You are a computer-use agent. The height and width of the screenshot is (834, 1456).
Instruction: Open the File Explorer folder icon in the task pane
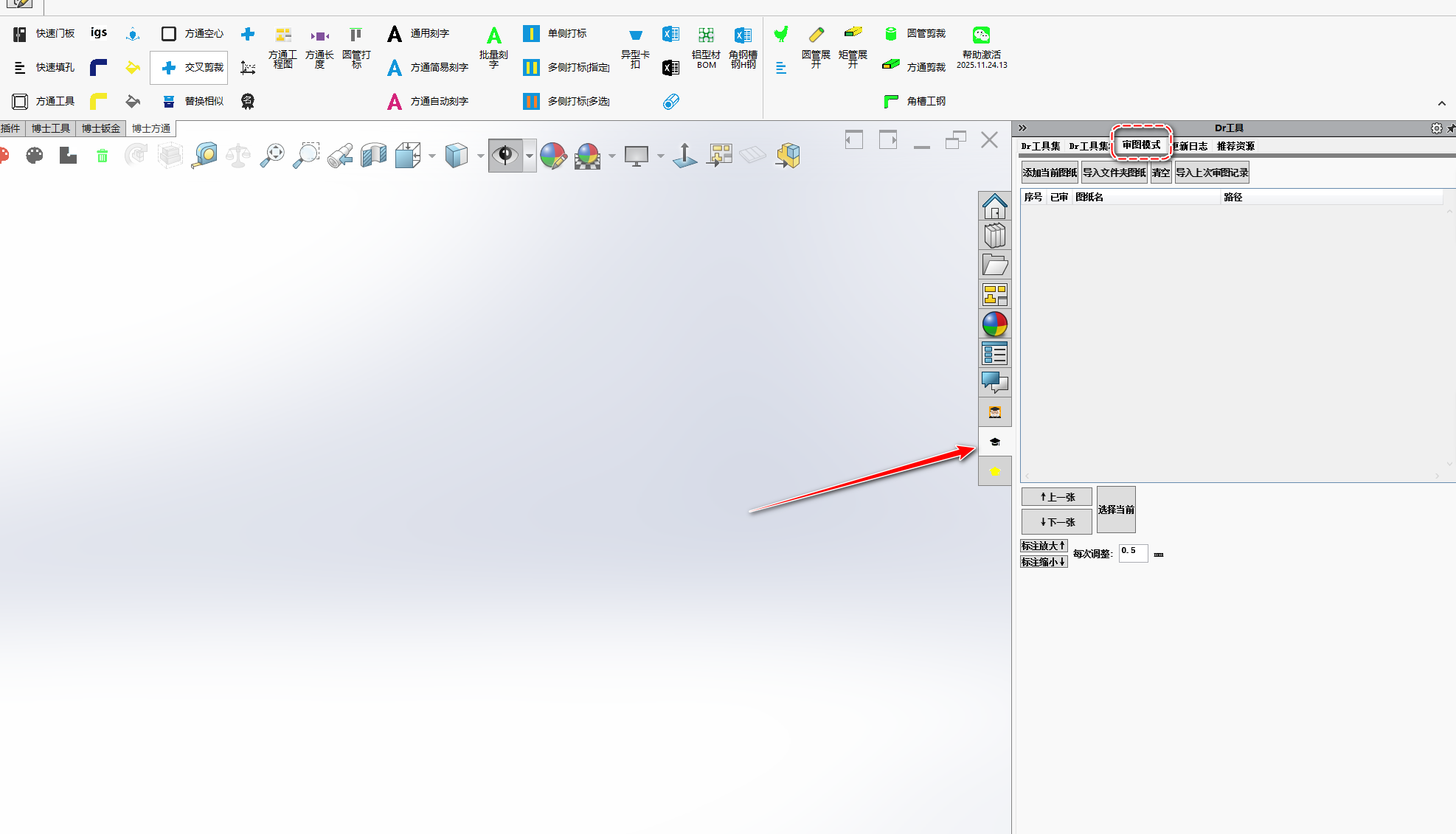994,265
